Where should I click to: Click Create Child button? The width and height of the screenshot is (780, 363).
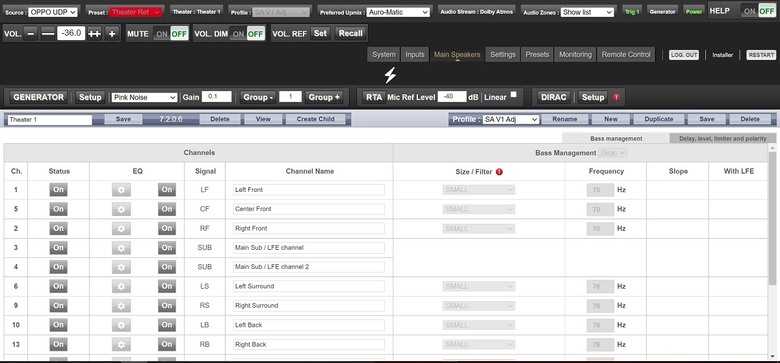pyautogui.click(x=315, y=119)
